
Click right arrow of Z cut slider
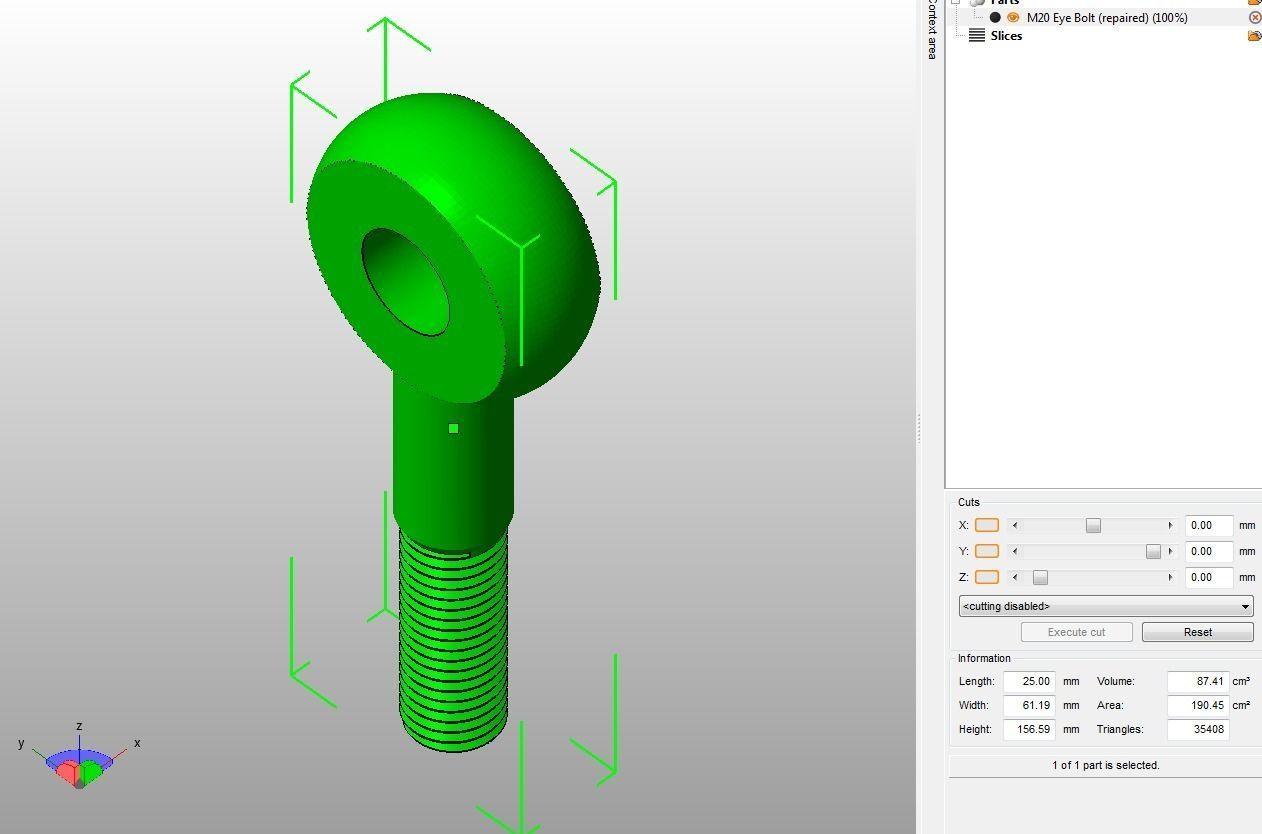click(x=1170, y=577)
